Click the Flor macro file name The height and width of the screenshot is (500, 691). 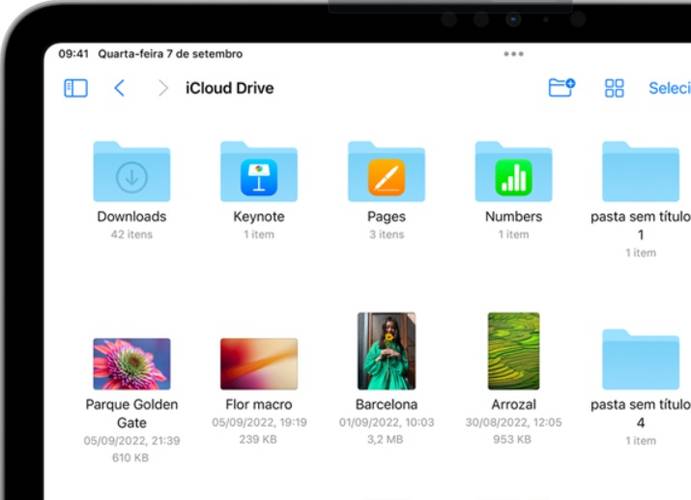[x=259, y=404]
